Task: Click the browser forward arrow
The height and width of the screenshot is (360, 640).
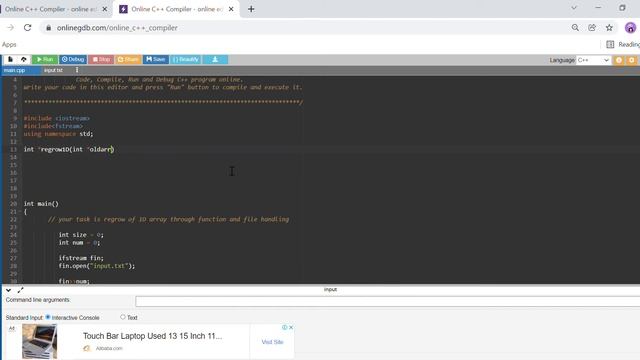Action: [11, 28]
